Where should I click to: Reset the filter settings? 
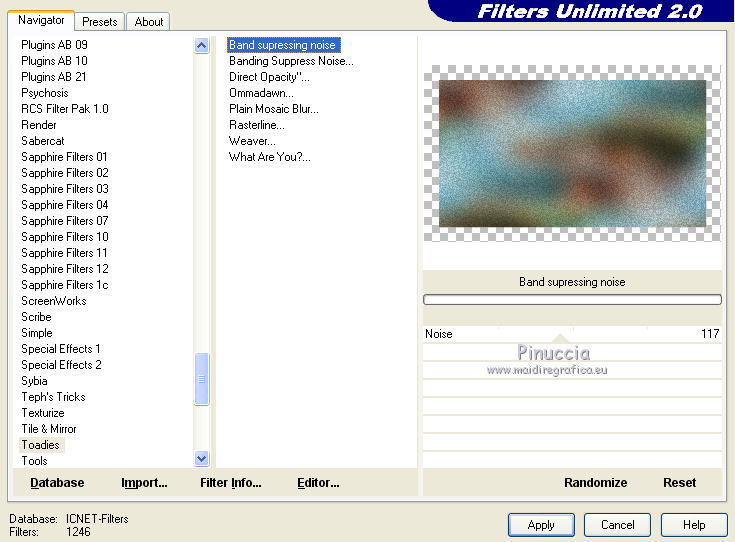coord(679,482)
